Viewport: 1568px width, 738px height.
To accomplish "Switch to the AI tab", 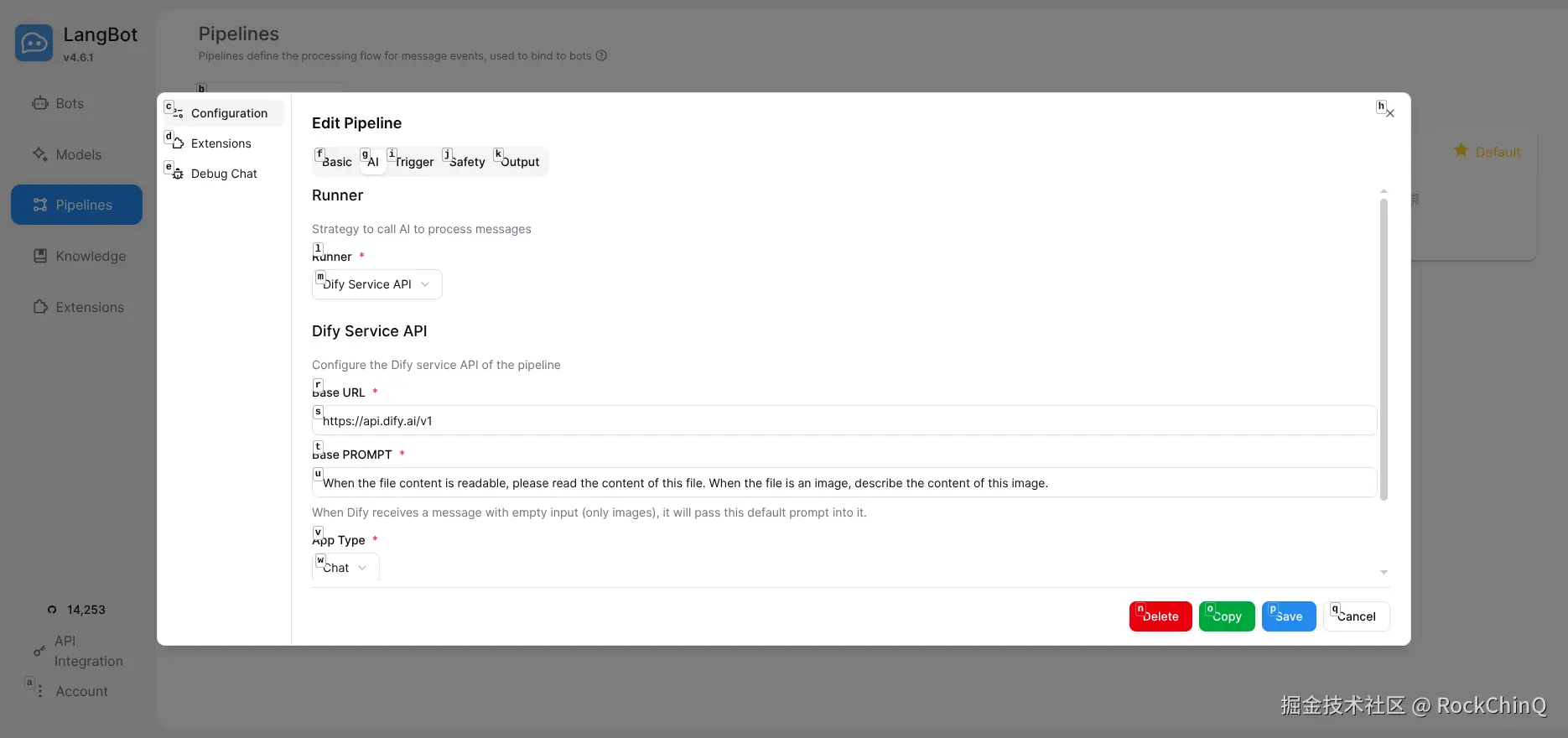I will pyautogui.click(x=373, y=162).
